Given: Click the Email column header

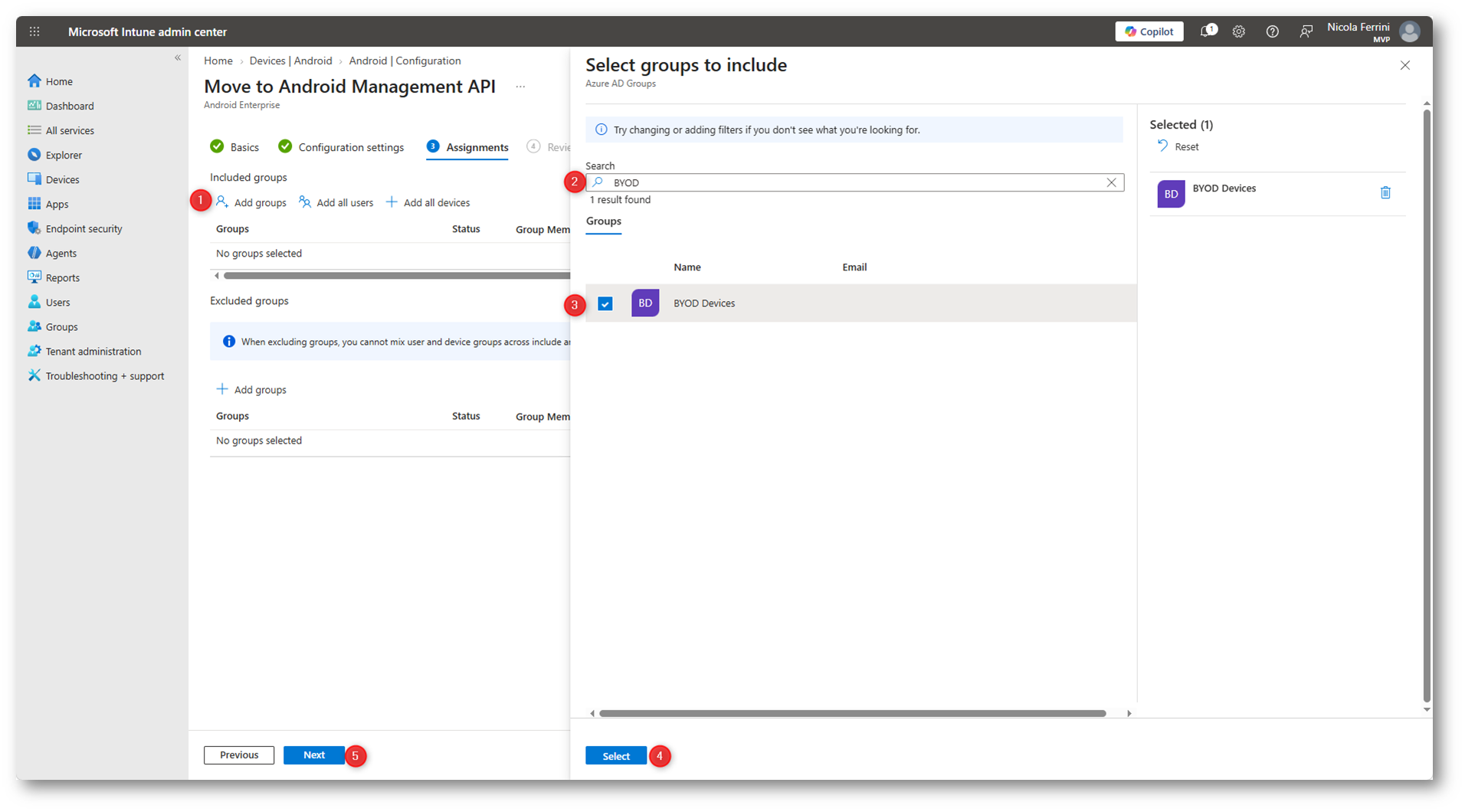Looking at the screenshot, I should pyautogui.click(x=854, y=267).
